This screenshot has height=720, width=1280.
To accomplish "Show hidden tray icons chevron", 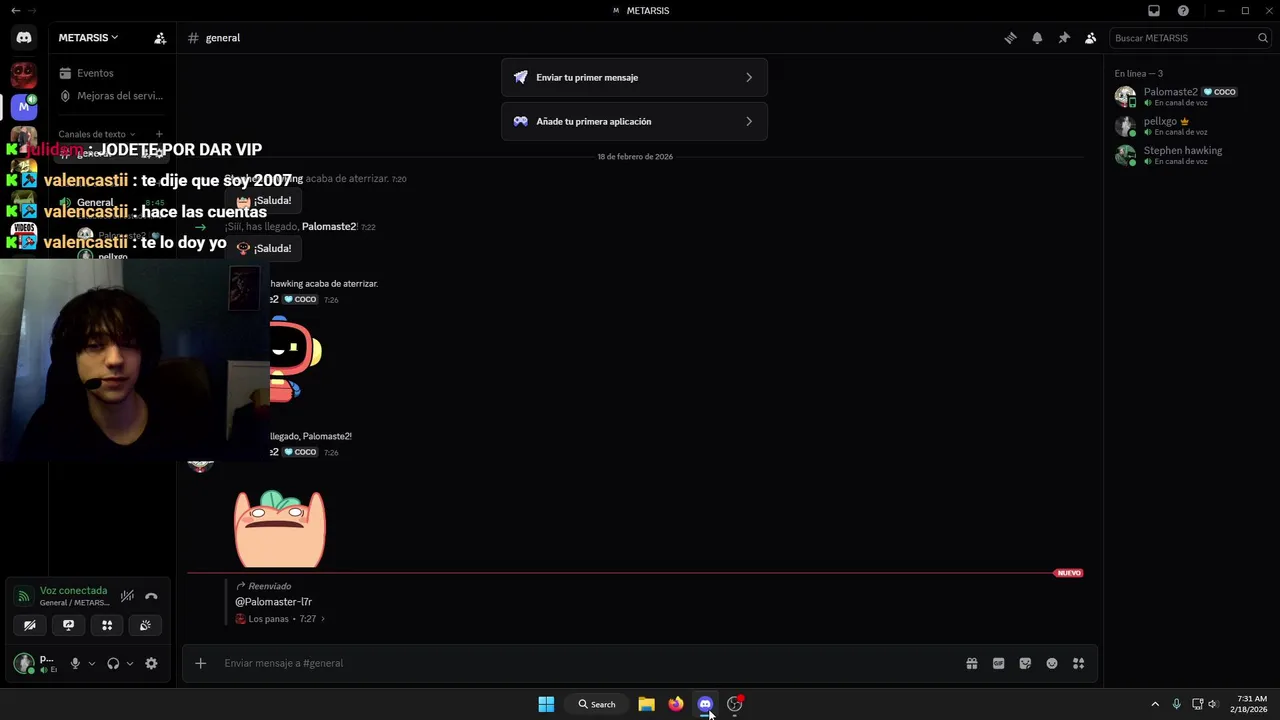I will click(x=1155, y=704).
